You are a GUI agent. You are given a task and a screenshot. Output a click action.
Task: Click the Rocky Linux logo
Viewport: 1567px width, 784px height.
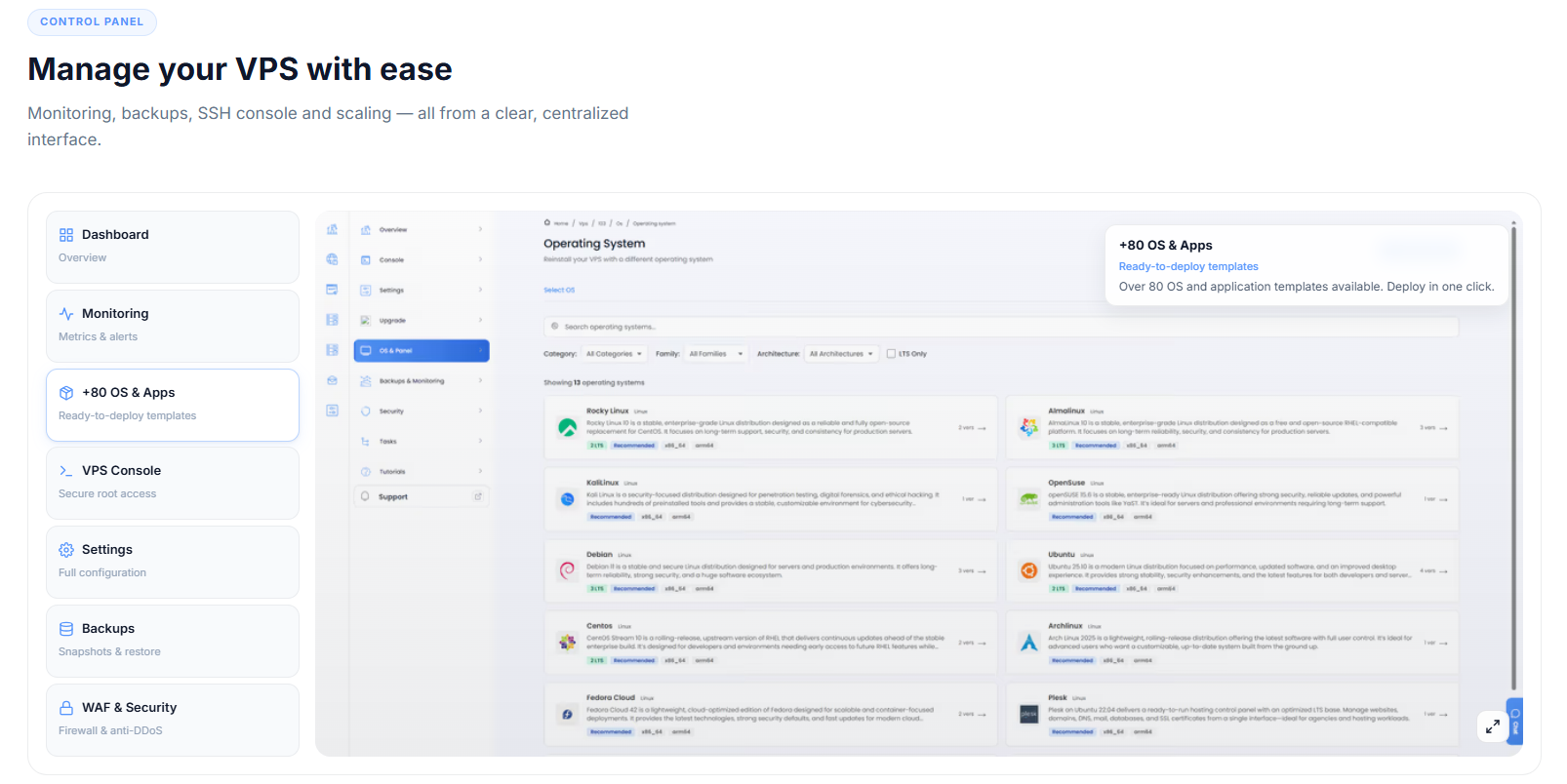point(567,427)
